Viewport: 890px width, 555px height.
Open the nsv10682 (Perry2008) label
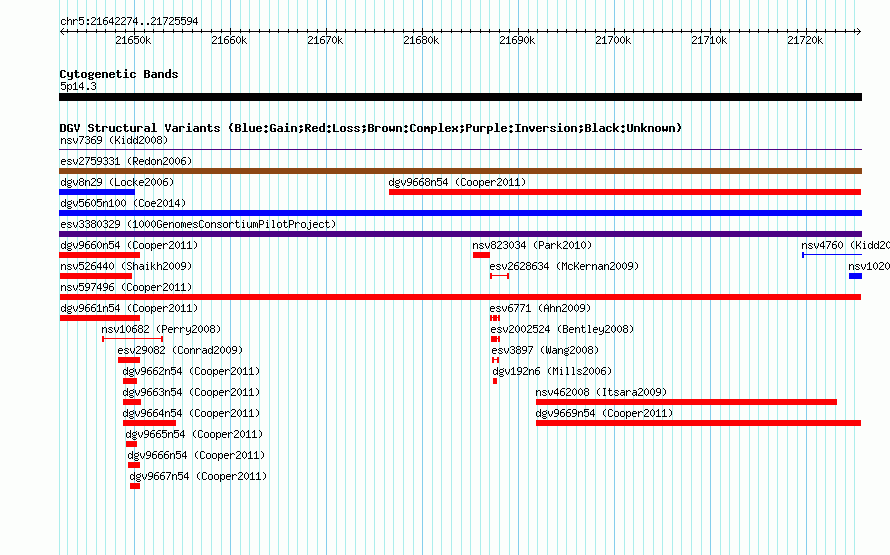161,329
